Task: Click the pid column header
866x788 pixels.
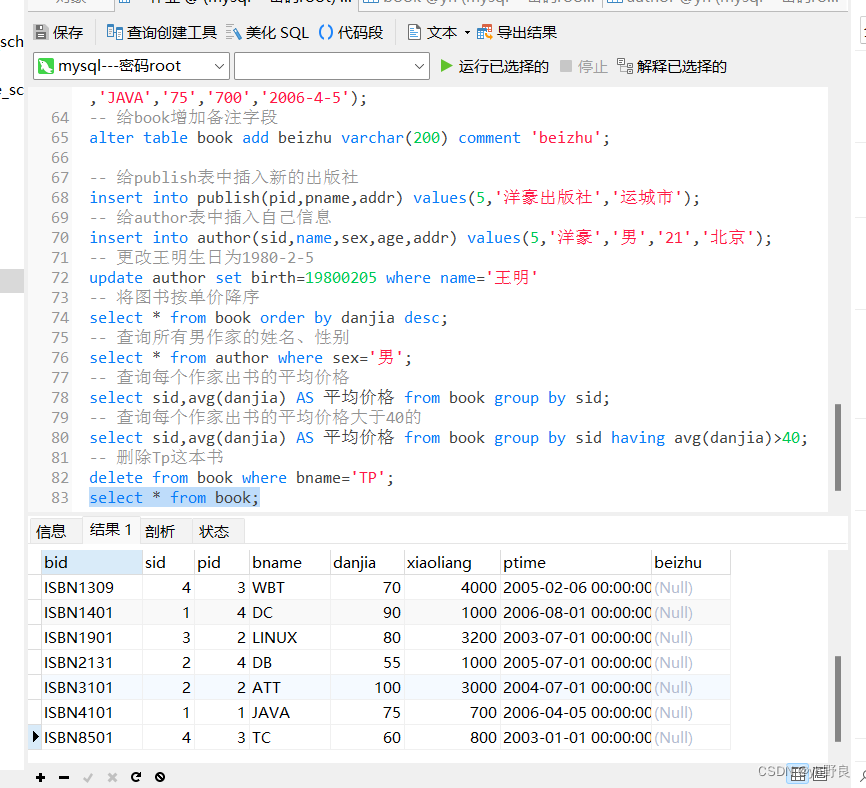Action: click(x=221, y=562)
